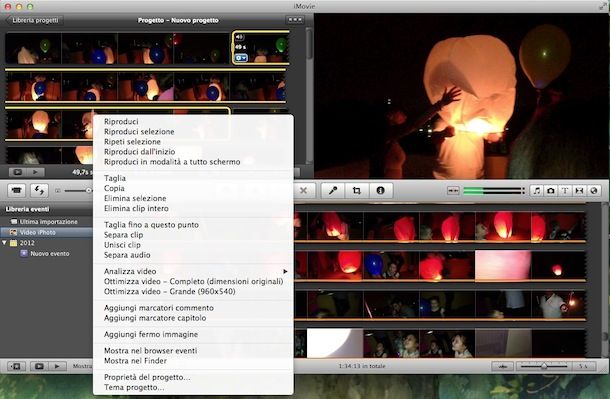Expand the Analizza video submenu
The image size is (610, 399).
pos(193,271)
